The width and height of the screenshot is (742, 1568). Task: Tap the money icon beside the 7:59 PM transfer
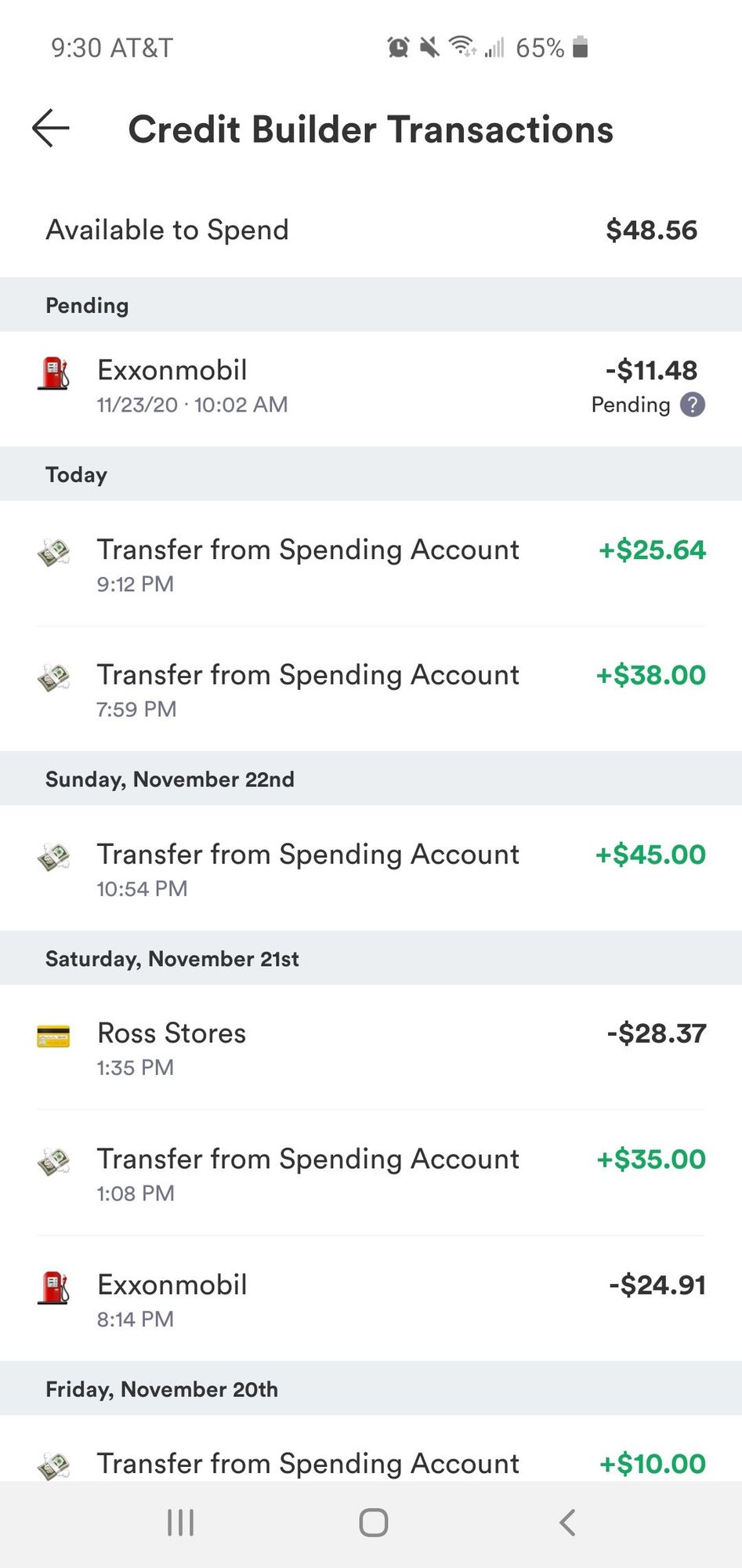[53, 677]
